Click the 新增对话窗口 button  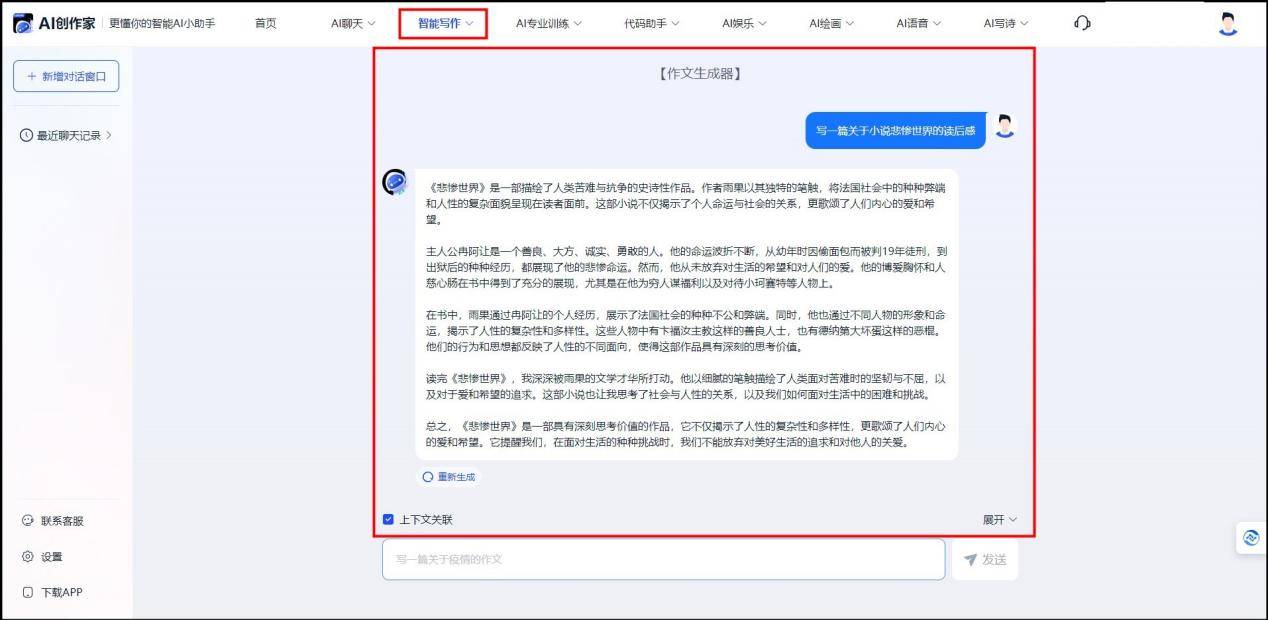66,76
